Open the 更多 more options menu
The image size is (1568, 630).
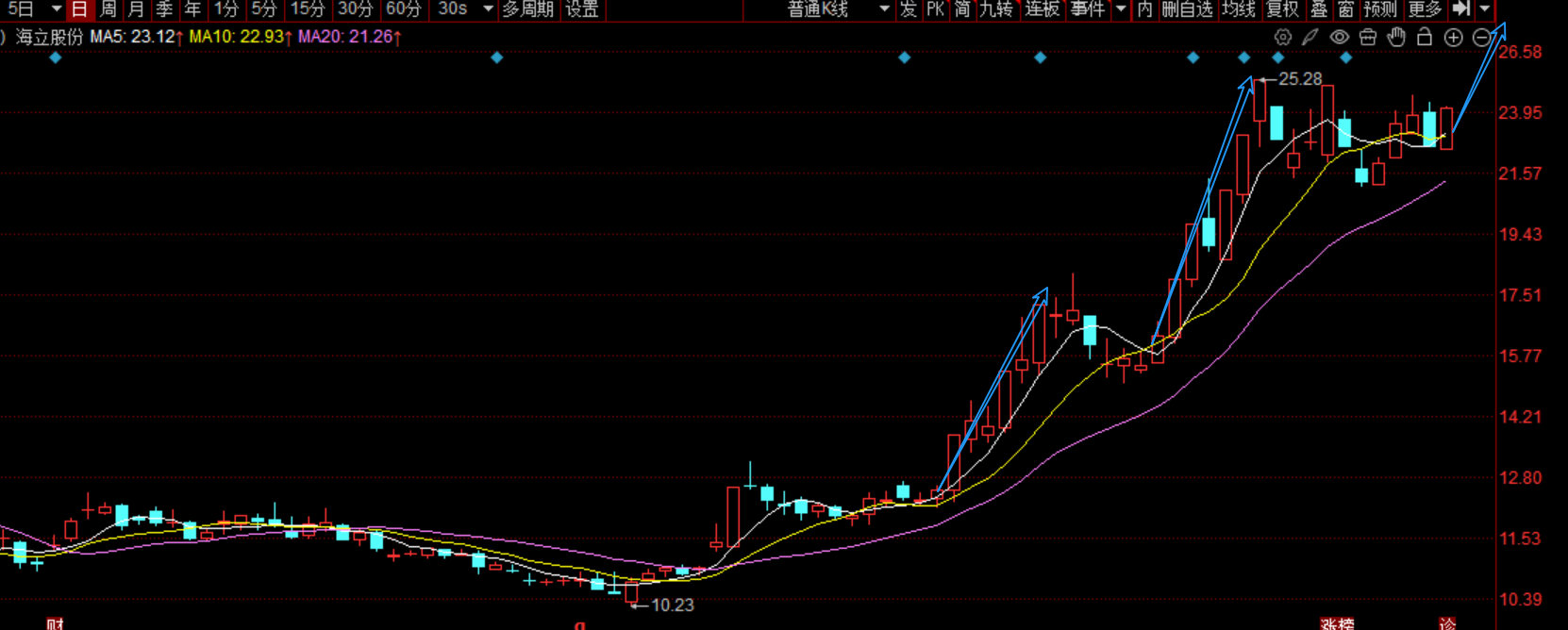[x=1425, y=8]
